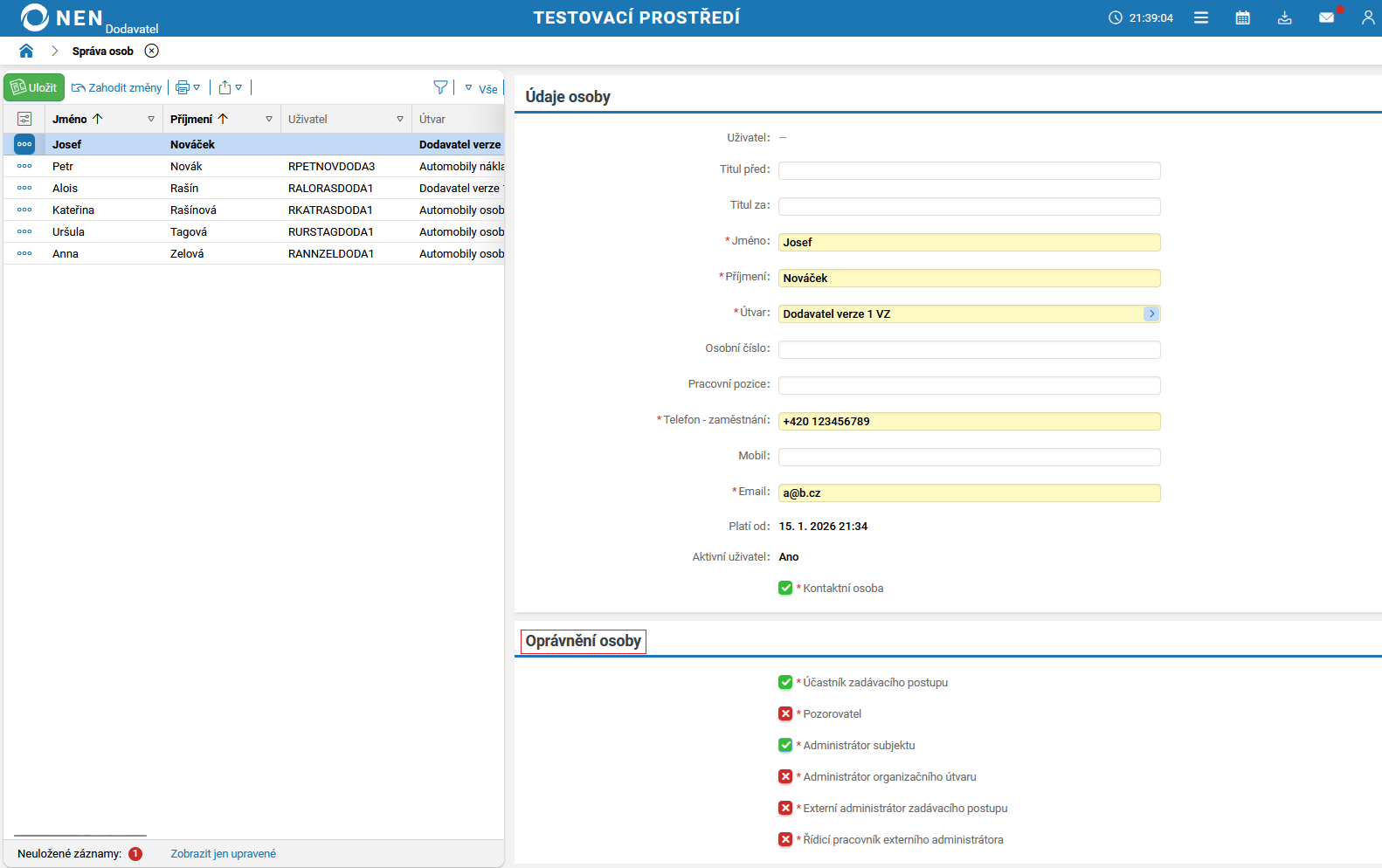Image resolution: width=1382 pixels, height=868 pixels.
Task: Open the print dropdown arrow
Action: click(197, 87)
